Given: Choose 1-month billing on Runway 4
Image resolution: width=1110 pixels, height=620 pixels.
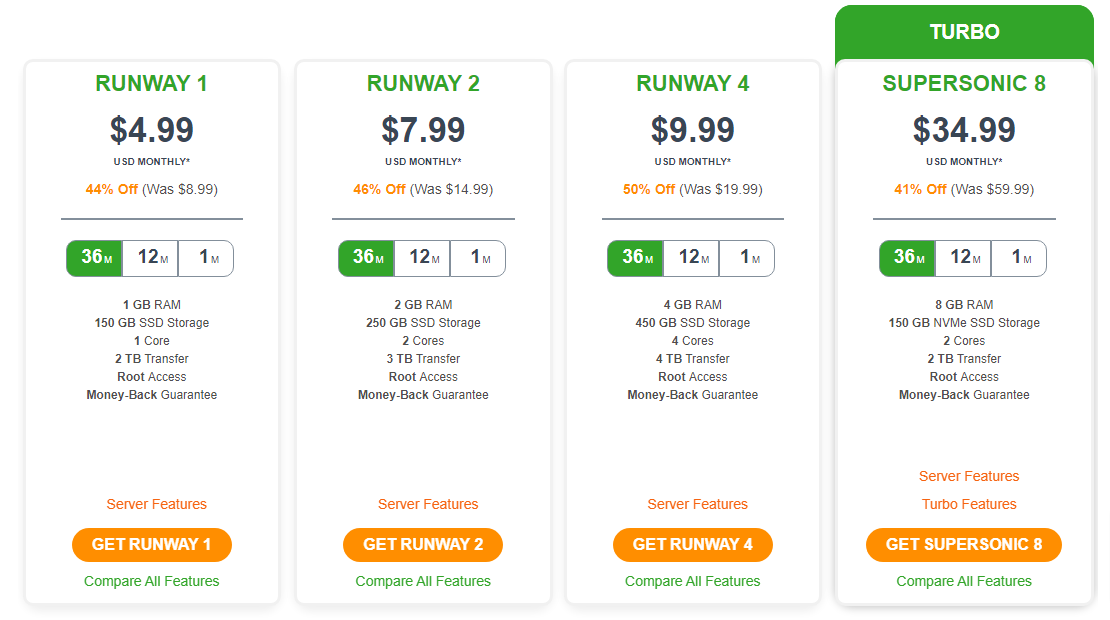Looking at the screenshot, I should click(x=747, y=258).
